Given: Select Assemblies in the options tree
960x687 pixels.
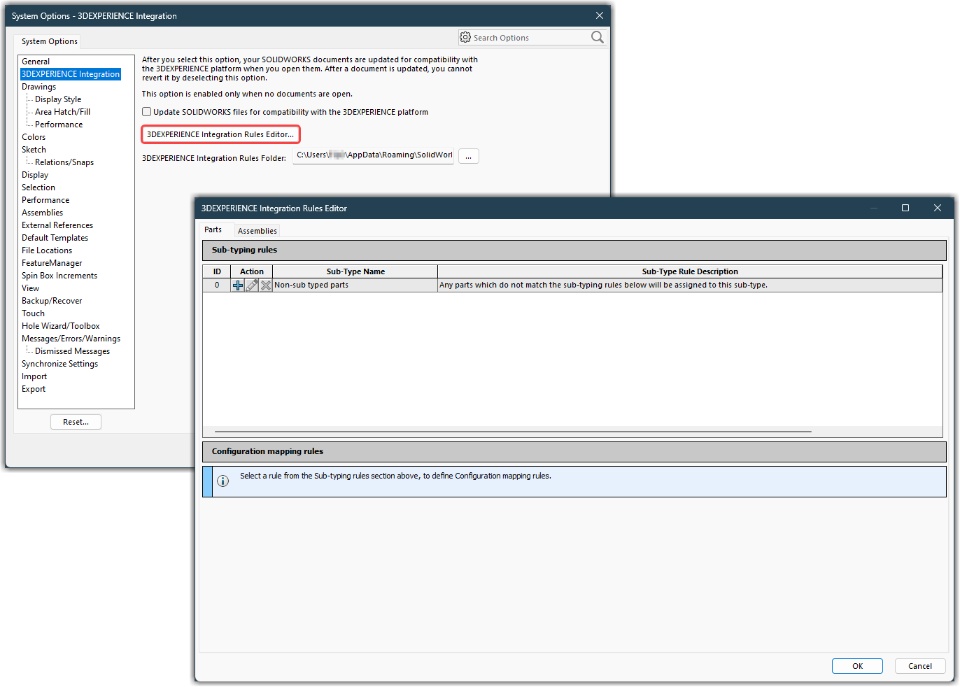Looking at the screenshot, I should coord(42,212).
